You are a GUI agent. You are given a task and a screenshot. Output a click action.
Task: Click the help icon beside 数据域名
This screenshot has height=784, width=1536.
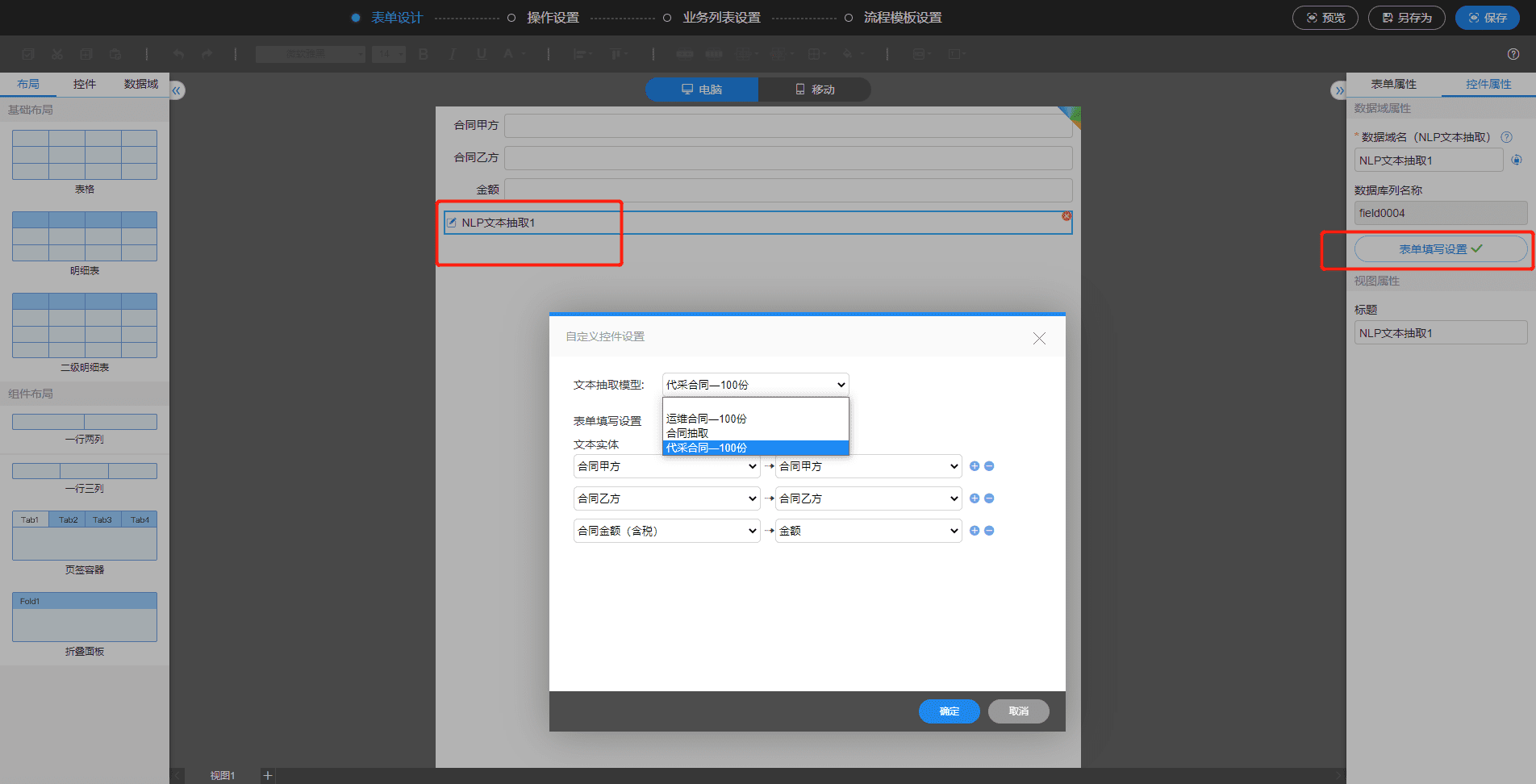pyautogui.click(x=1506, y=137)
